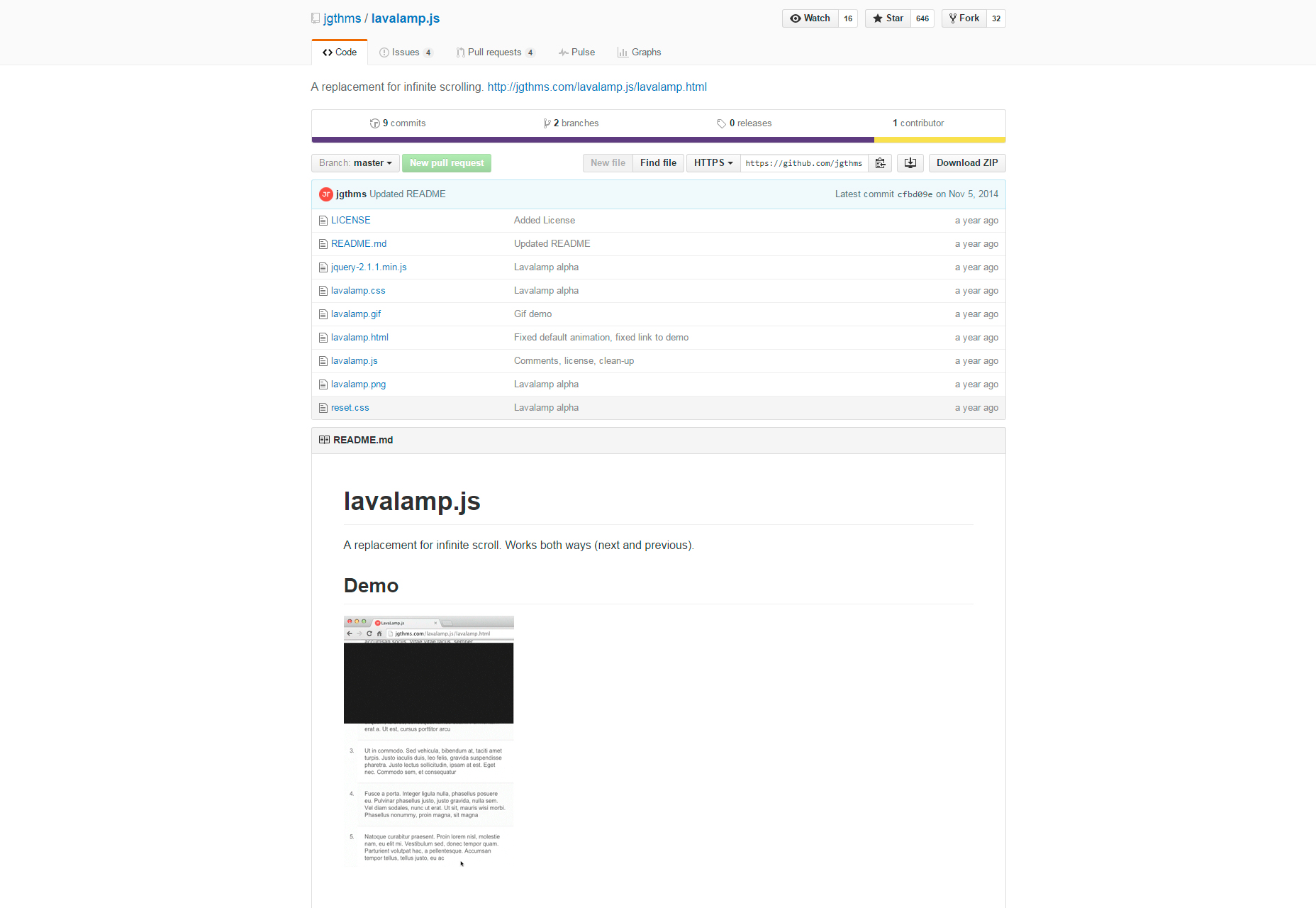View the 0 releases
The image size is (1316, 908).
pos(744,123)
